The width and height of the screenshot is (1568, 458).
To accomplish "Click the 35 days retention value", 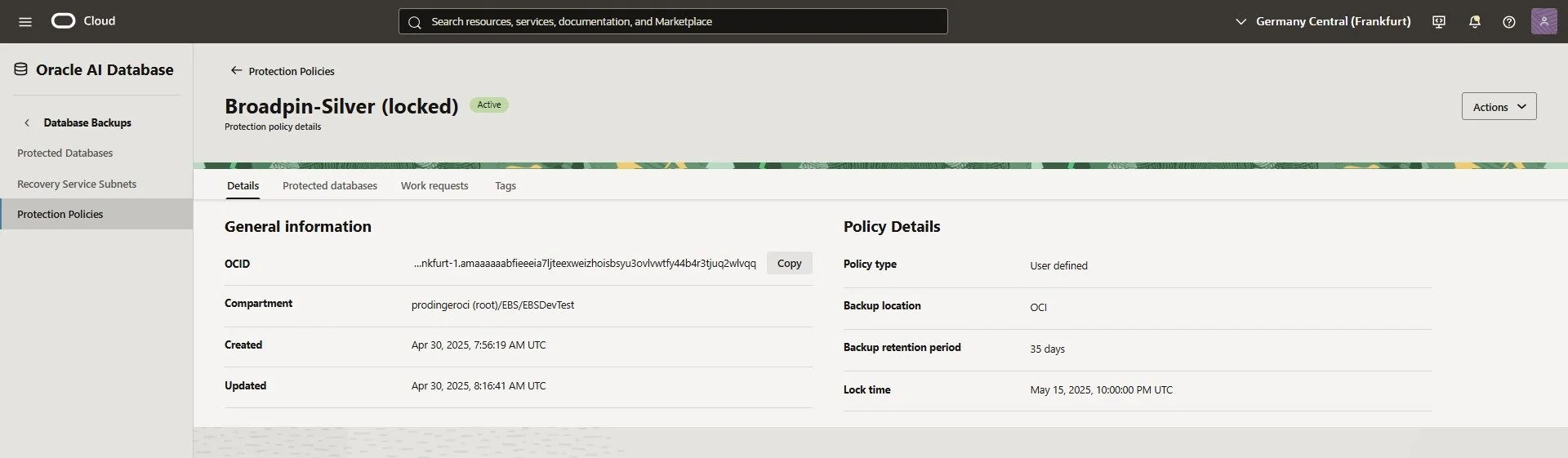I will (x=1047, y=349).
